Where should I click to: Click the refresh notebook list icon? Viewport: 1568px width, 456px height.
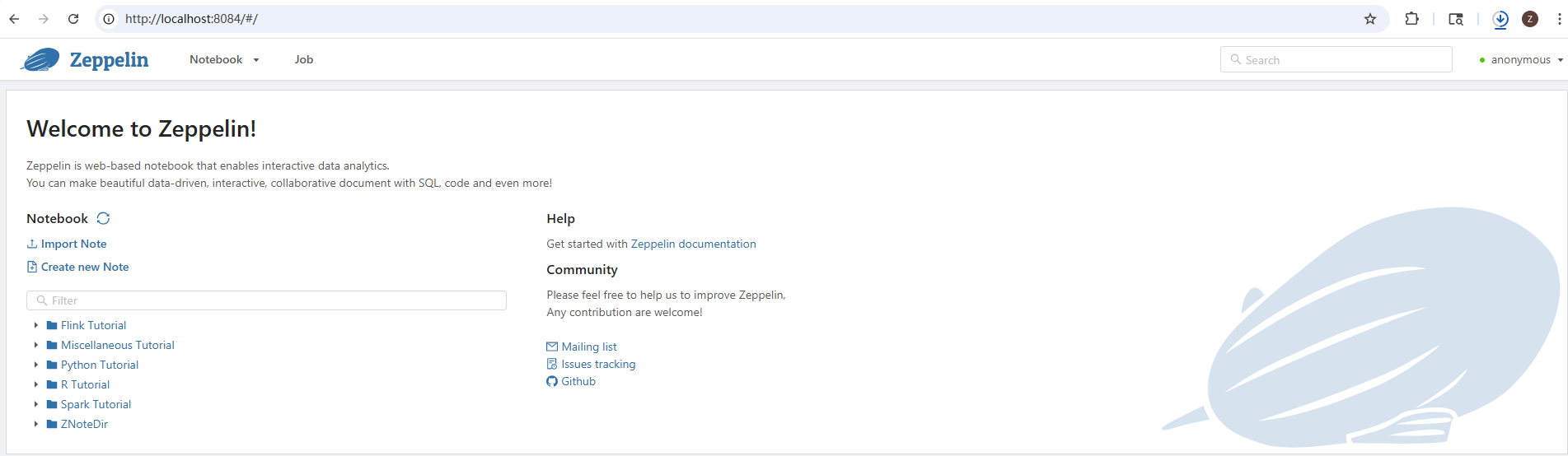coord(103,218)
